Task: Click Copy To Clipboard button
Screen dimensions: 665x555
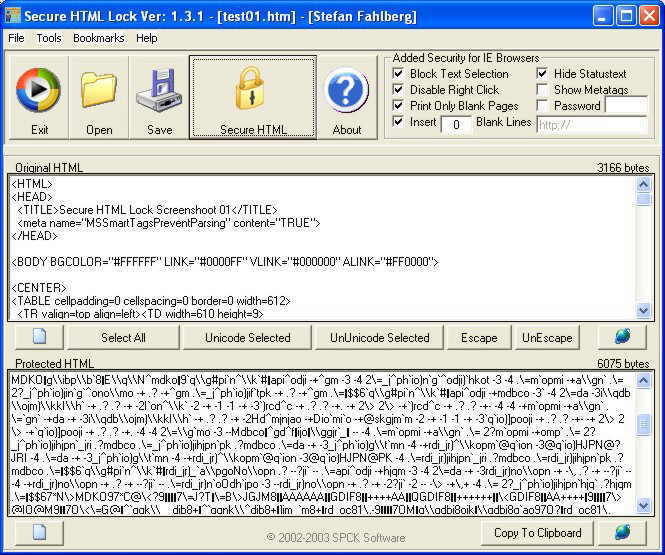Action: [537, 533]
